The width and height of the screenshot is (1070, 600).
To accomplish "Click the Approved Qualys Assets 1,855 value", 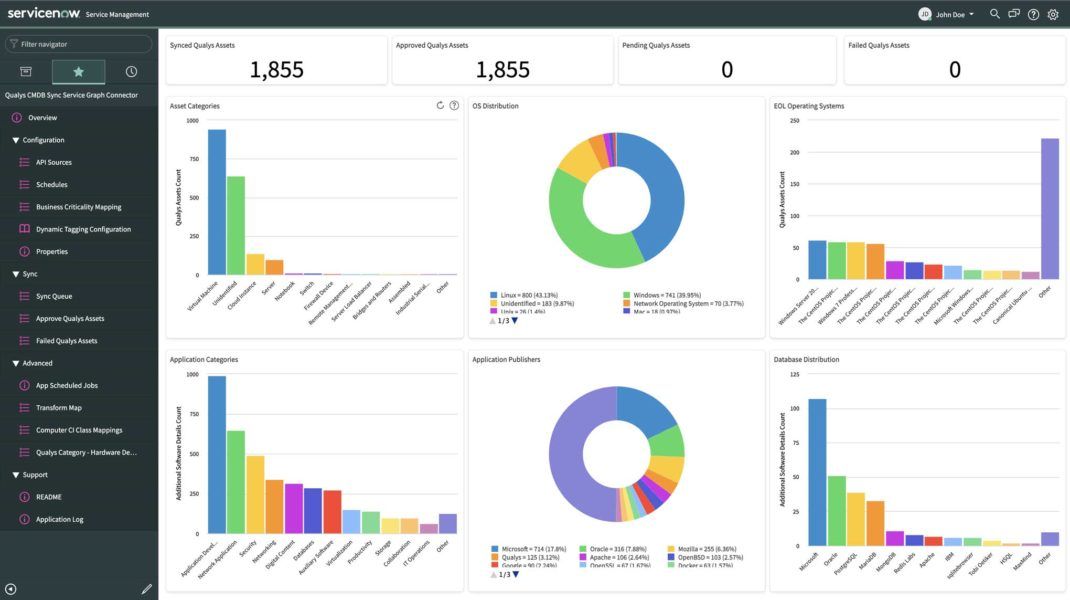I will [503, 70].
